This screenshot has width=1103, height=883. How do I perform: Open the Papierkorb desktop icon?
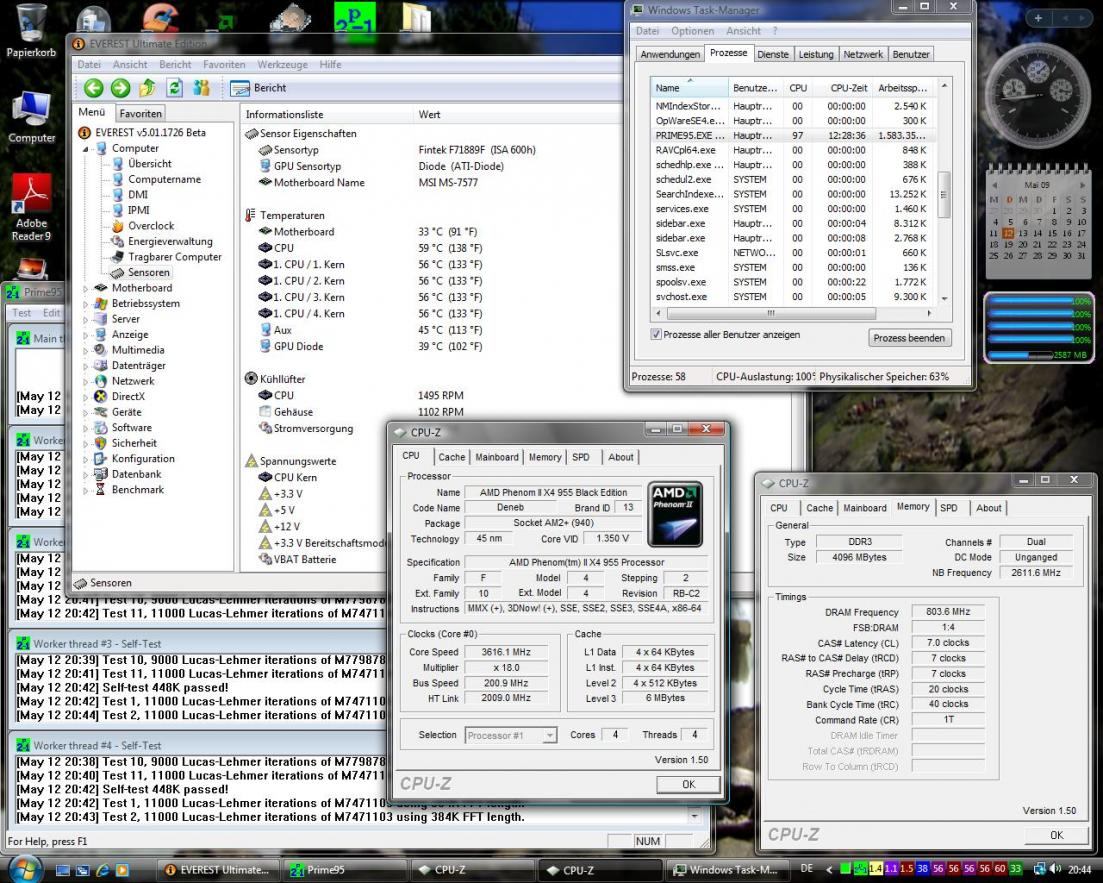(31, 32)
